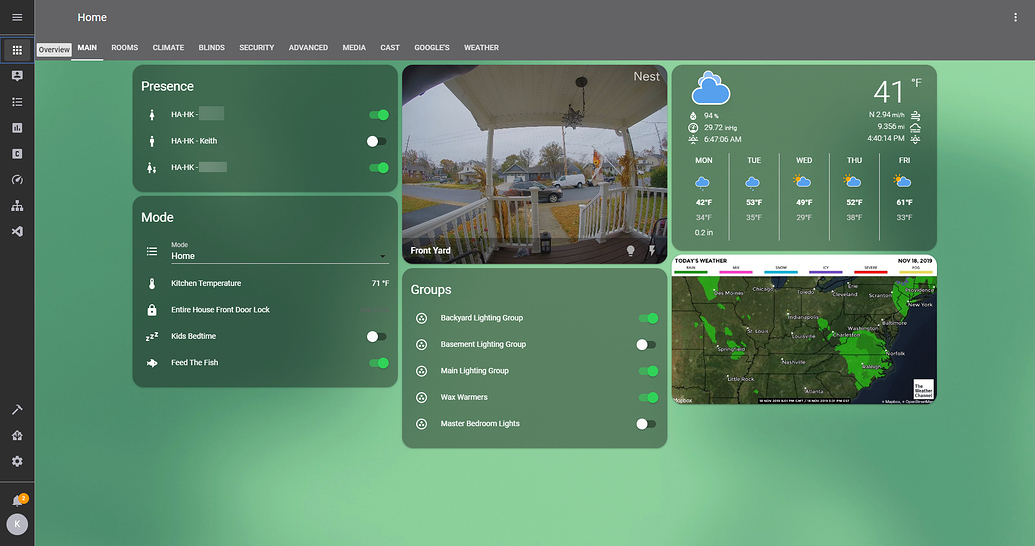Turn off Backyard Lighting Group switch
This screenshot has width=1035, height=546.
(648, 318)
